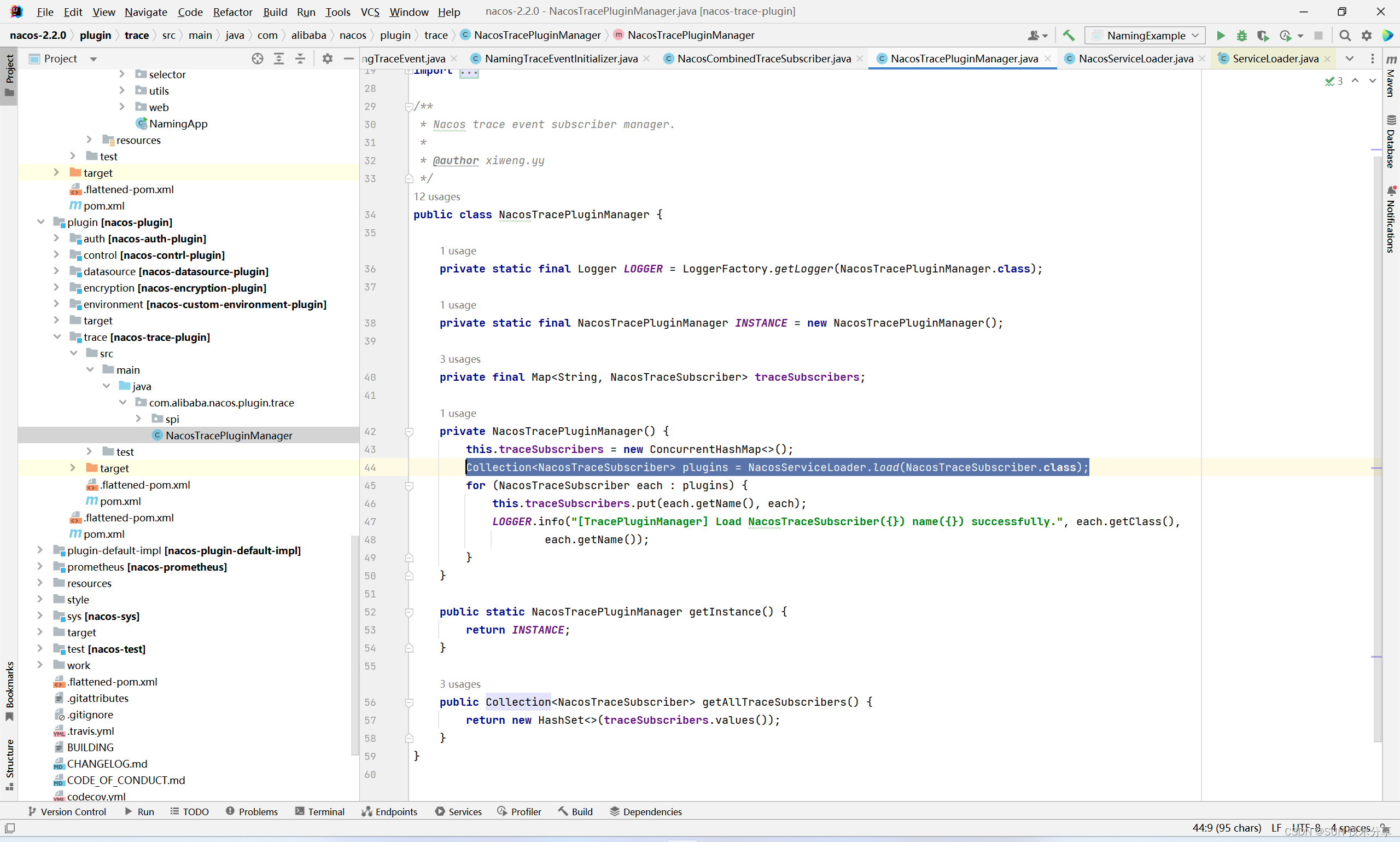Open the Terminal tool window

pyautogui.click(x=320, y=811)
